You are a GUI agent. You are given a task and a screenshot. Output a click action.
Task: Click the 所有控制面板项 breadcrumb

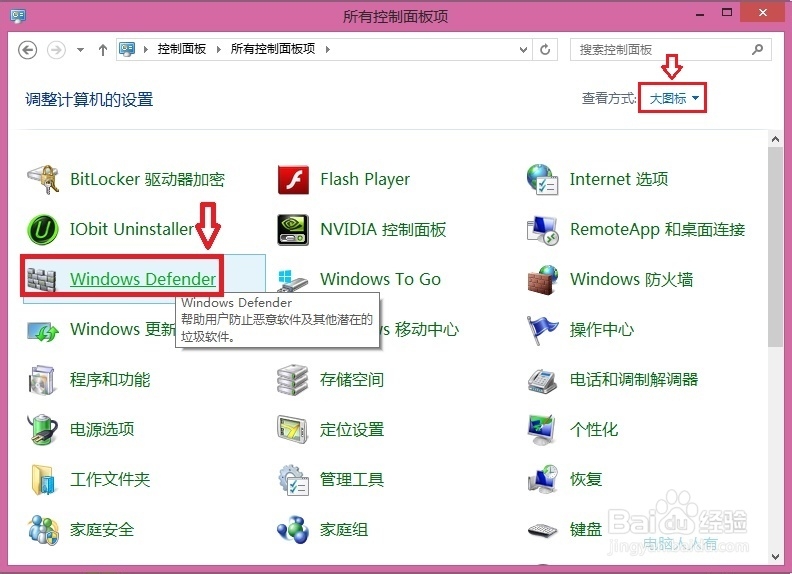pyautogui.click(x=273, y=49)
